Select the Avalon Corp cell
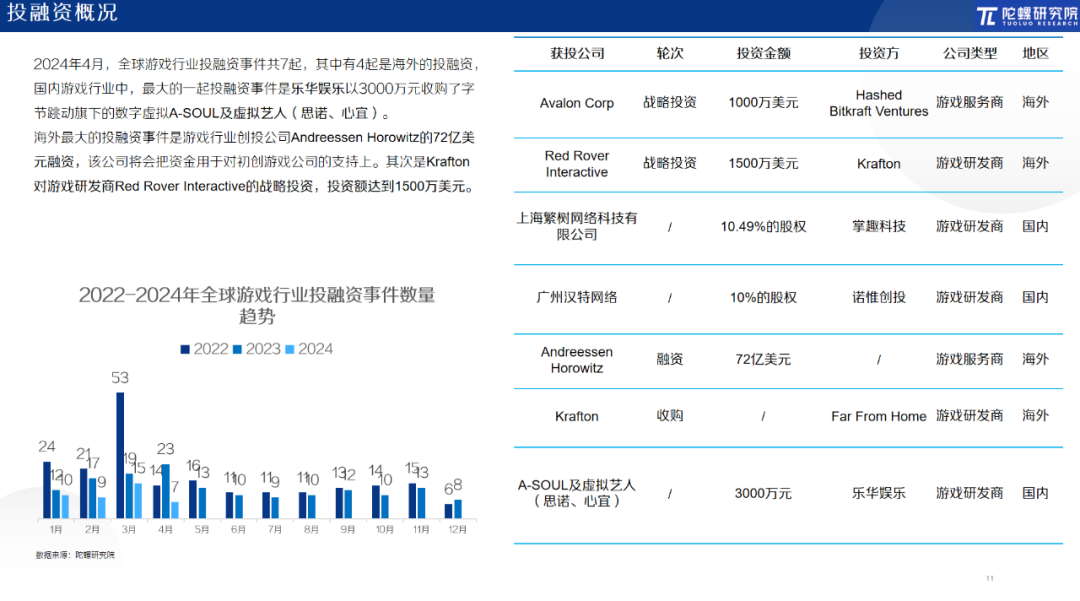The height and width of the screenshot is (601, 1080). (x=577, y=103)
